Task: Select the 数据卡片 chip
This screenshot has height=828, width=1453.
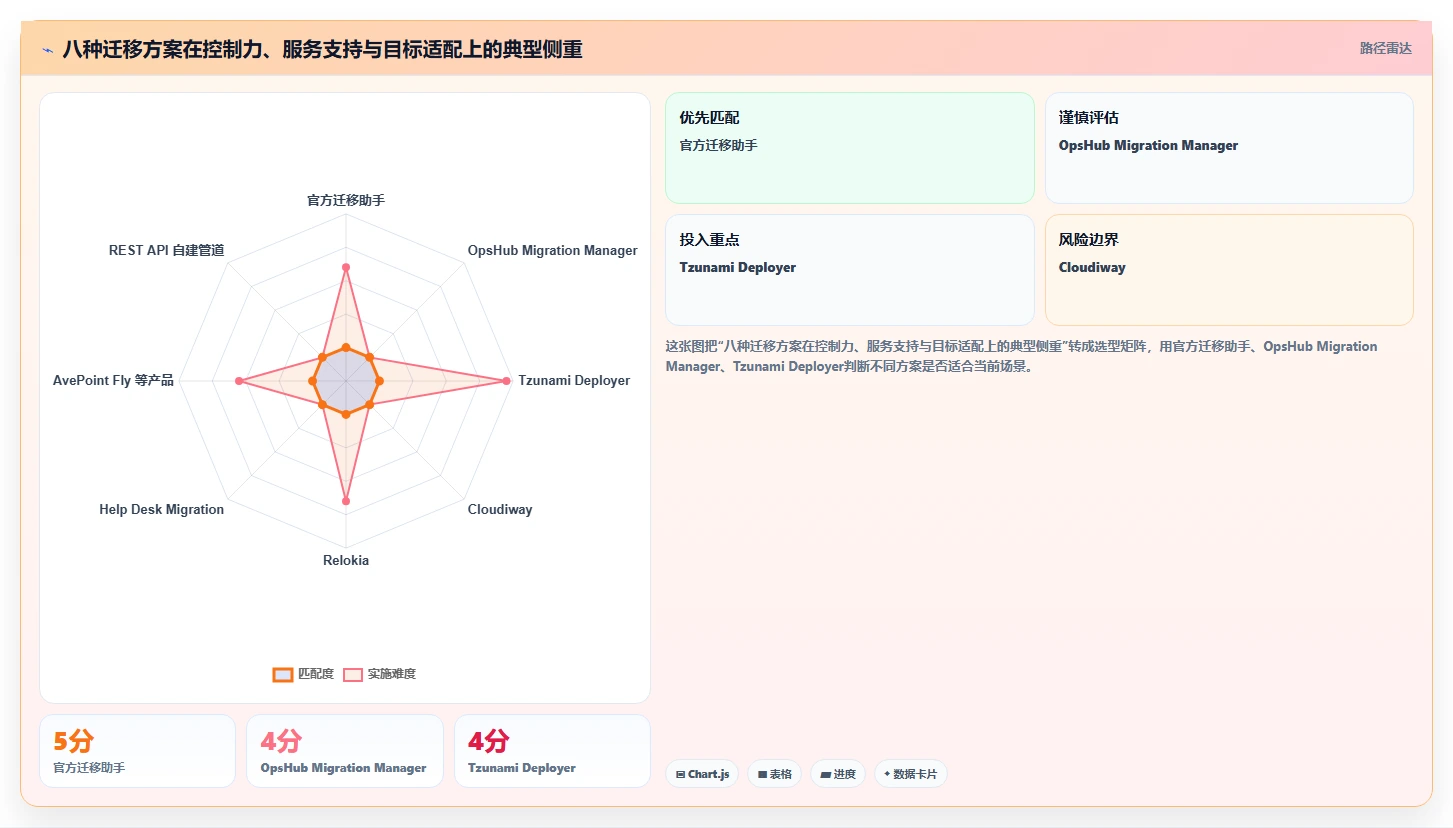Action: point(911,774)
